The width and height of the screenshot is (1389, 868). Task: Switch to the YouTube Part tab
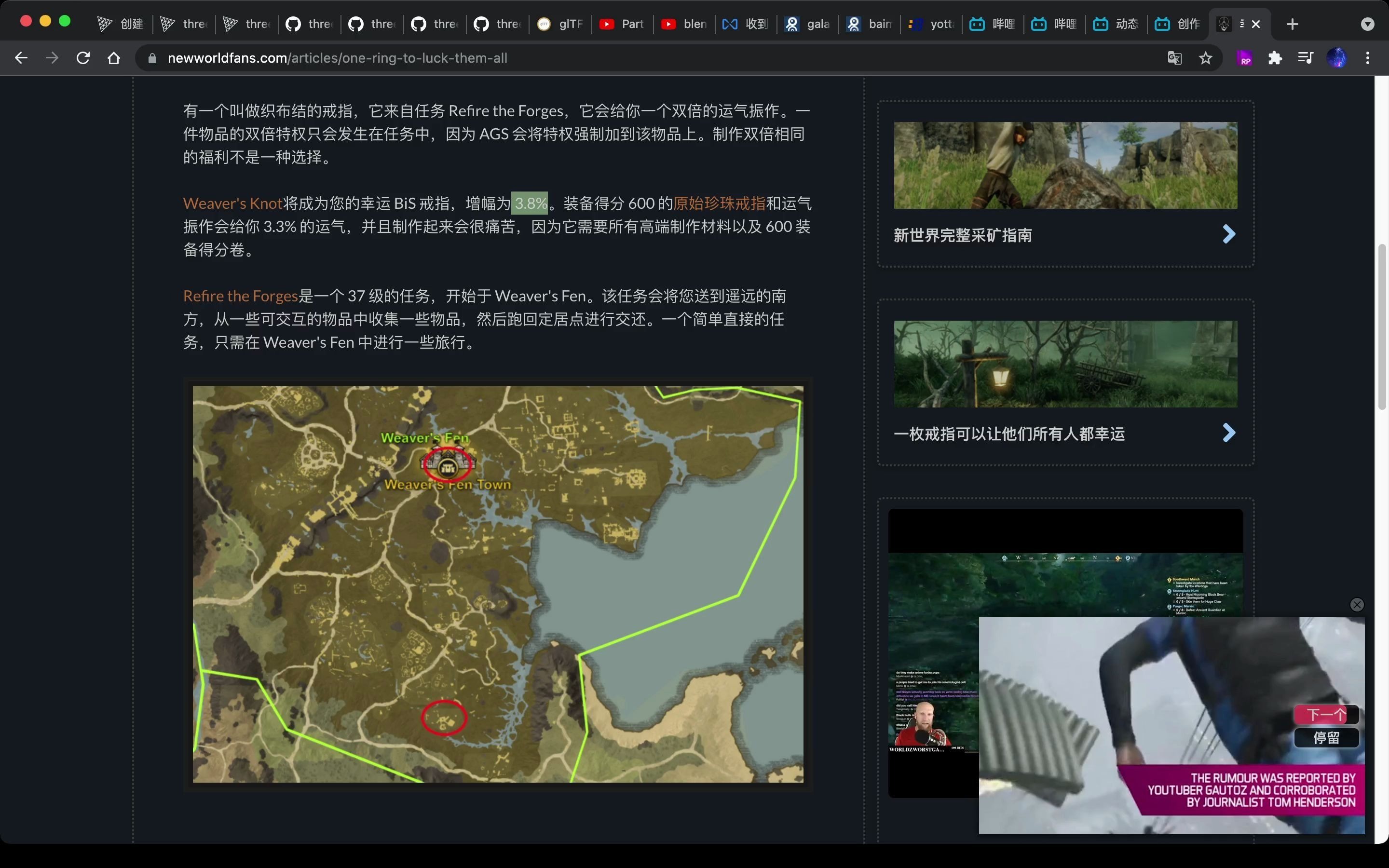622,24
